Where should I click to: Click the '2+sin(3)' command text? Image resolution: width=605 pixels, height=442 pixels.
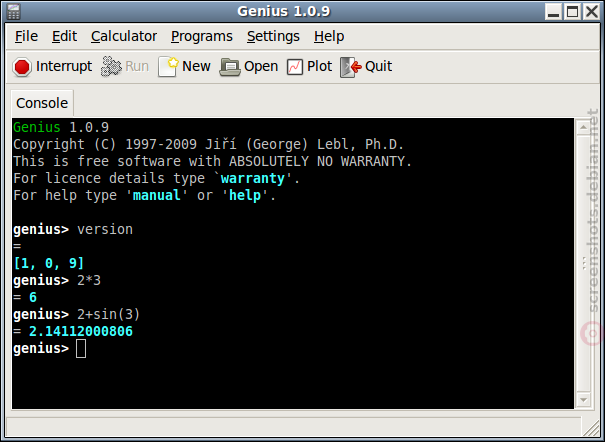(x=108, y=314)
